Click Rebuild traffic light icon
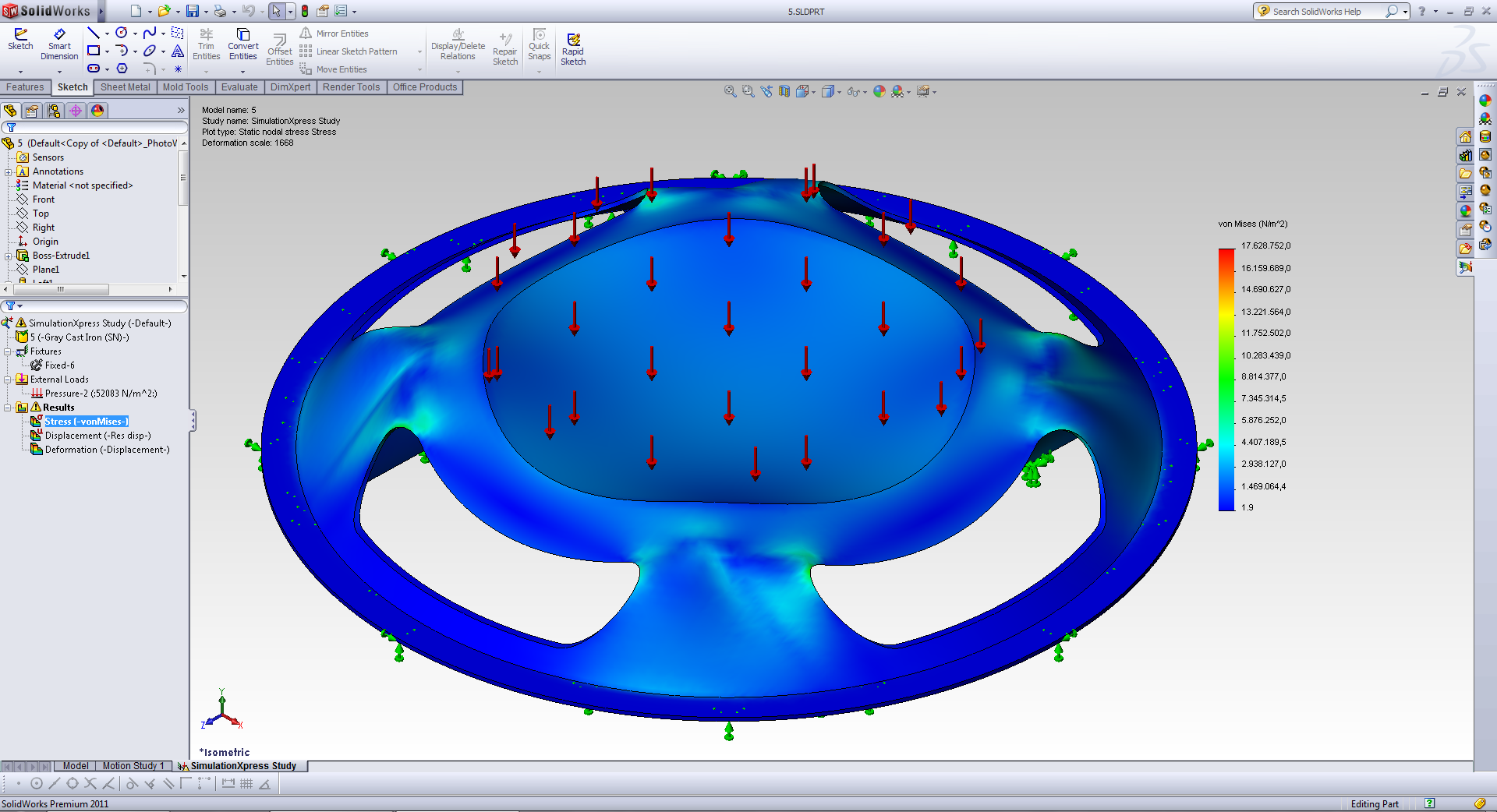The image size is (1497, 812). pos(304,11)
